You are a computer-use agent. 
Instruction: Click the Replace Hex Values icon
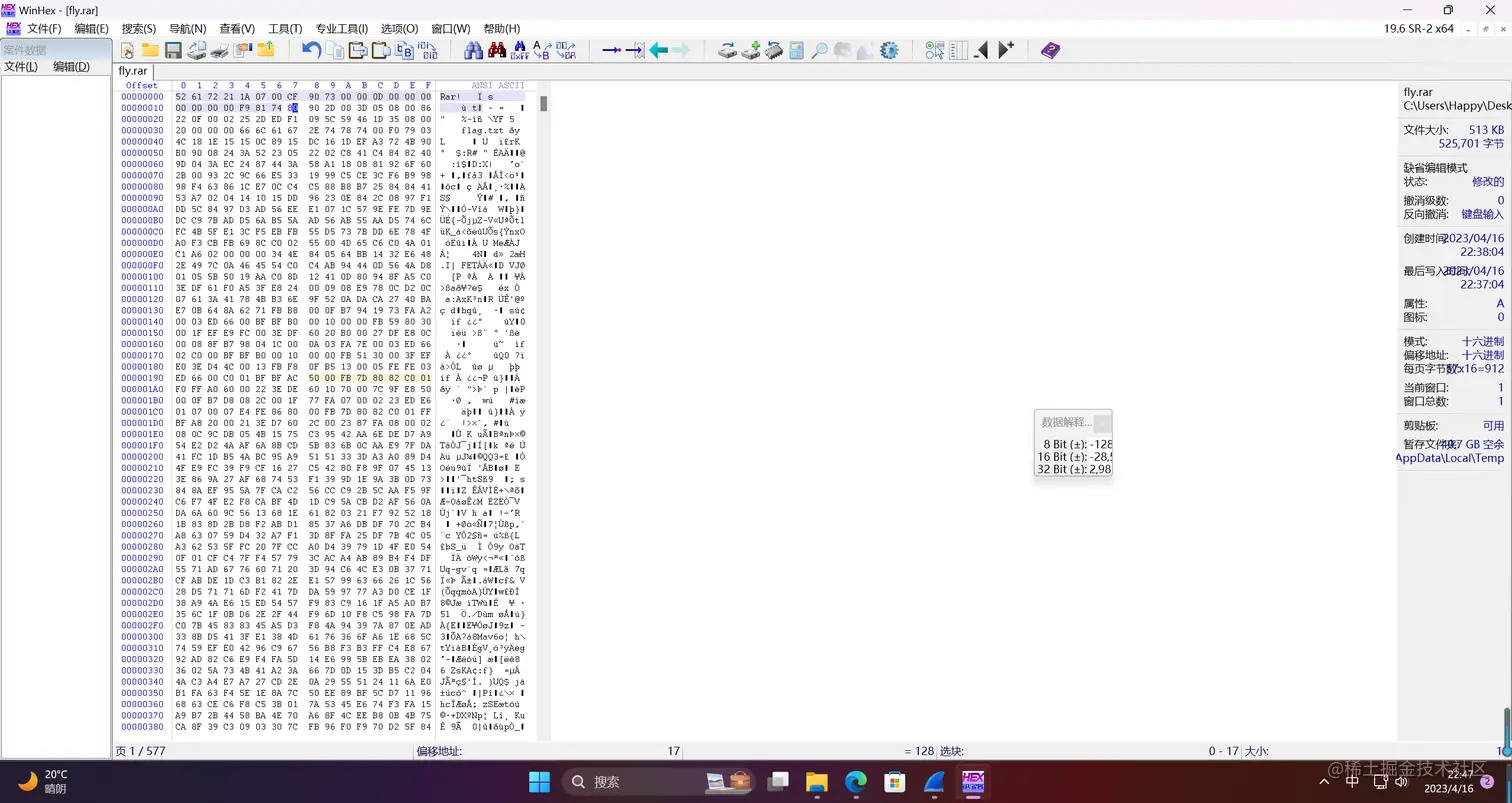coord(565,50)
